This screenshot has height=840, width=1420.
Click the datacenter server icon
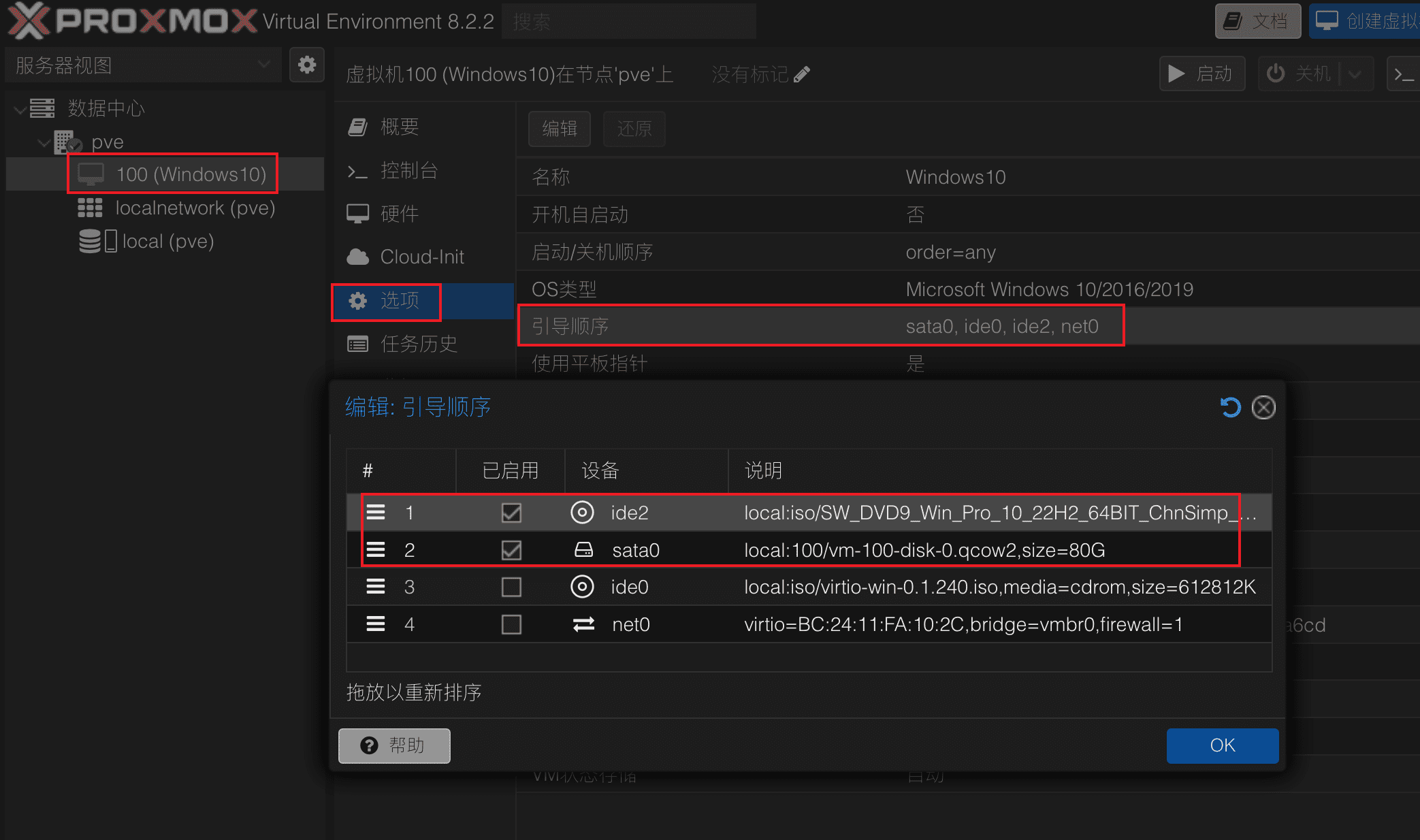(42, 108)
